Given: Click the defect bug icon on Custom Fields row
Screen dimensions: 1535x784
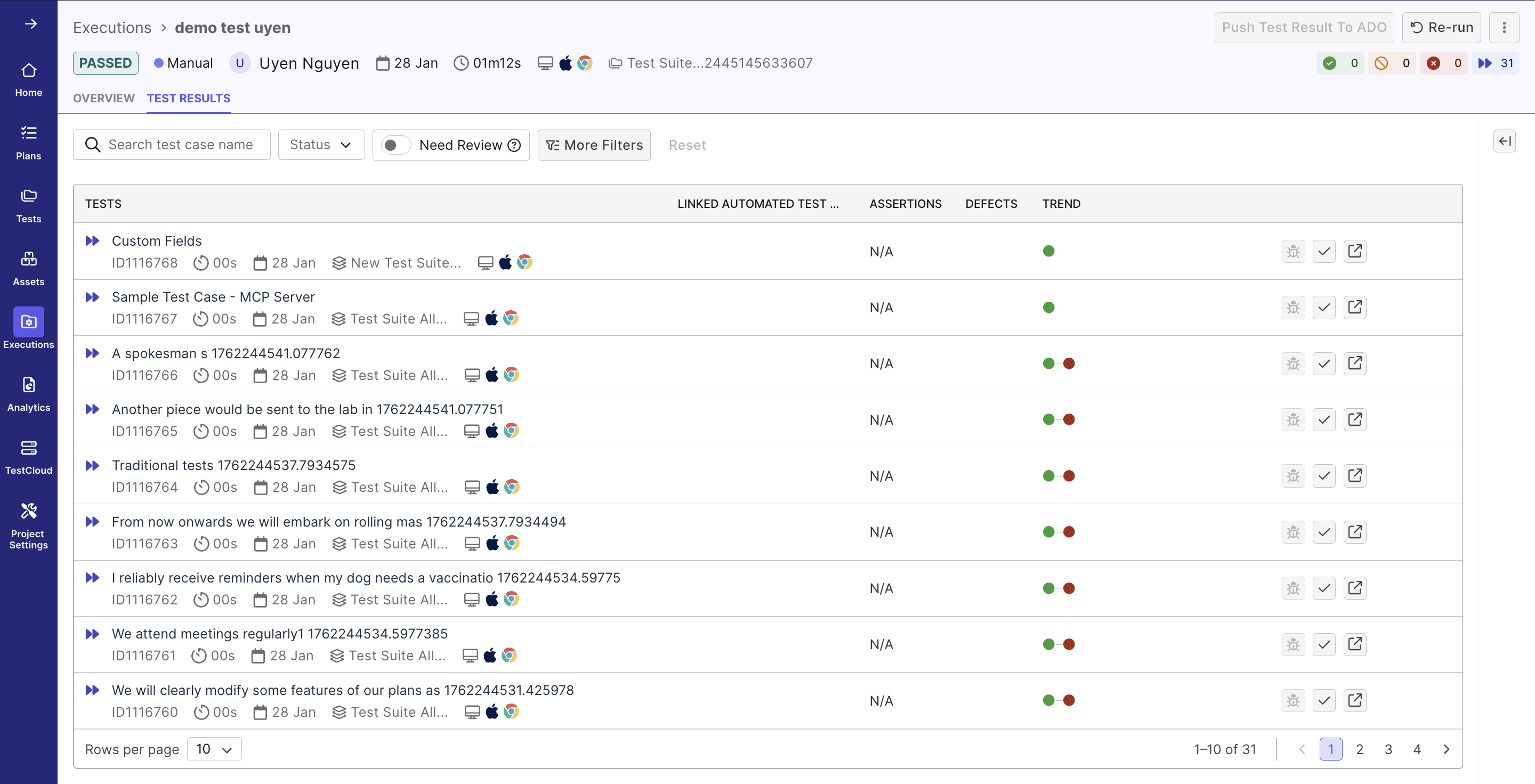Looking at the screenshot, I should (1292, 251).
